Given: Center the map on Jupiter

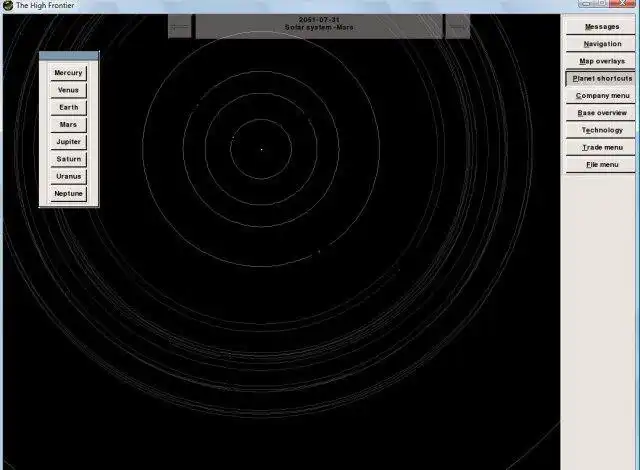Looking at the screenshot, I should coord(68,142).
